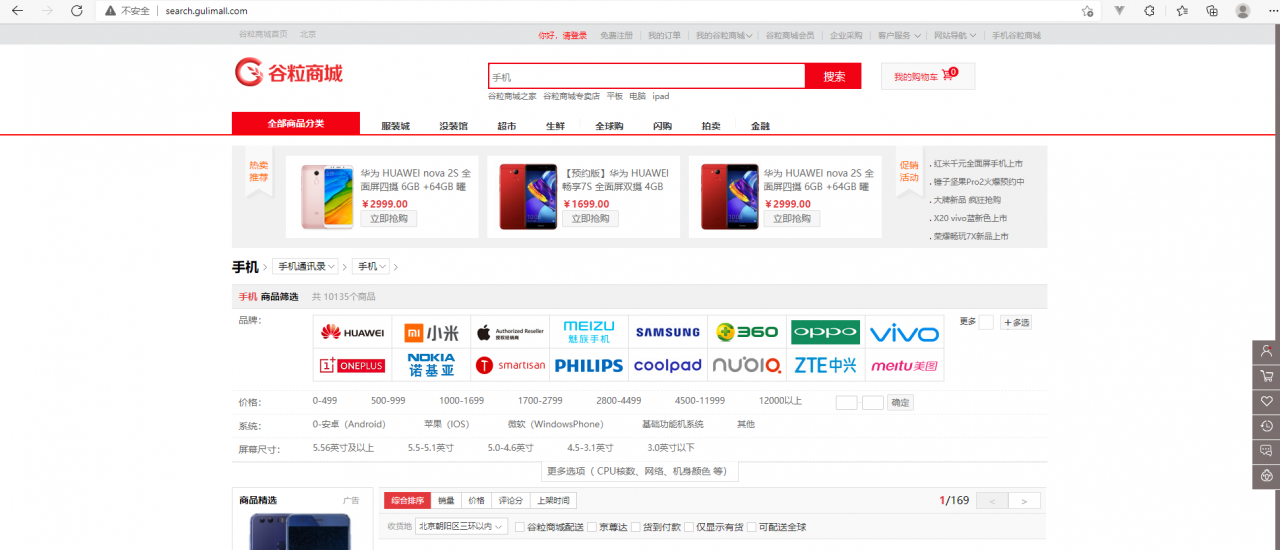Filter by vivo brand logo

pyautogui.click(x=904, y=333)
